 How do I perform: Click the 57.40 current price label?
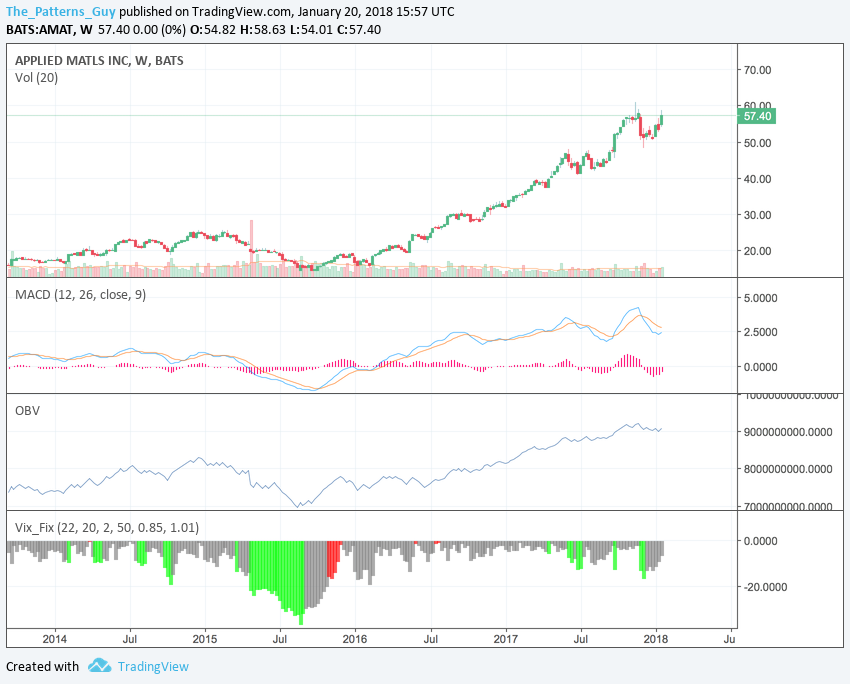tap(757, 116)
